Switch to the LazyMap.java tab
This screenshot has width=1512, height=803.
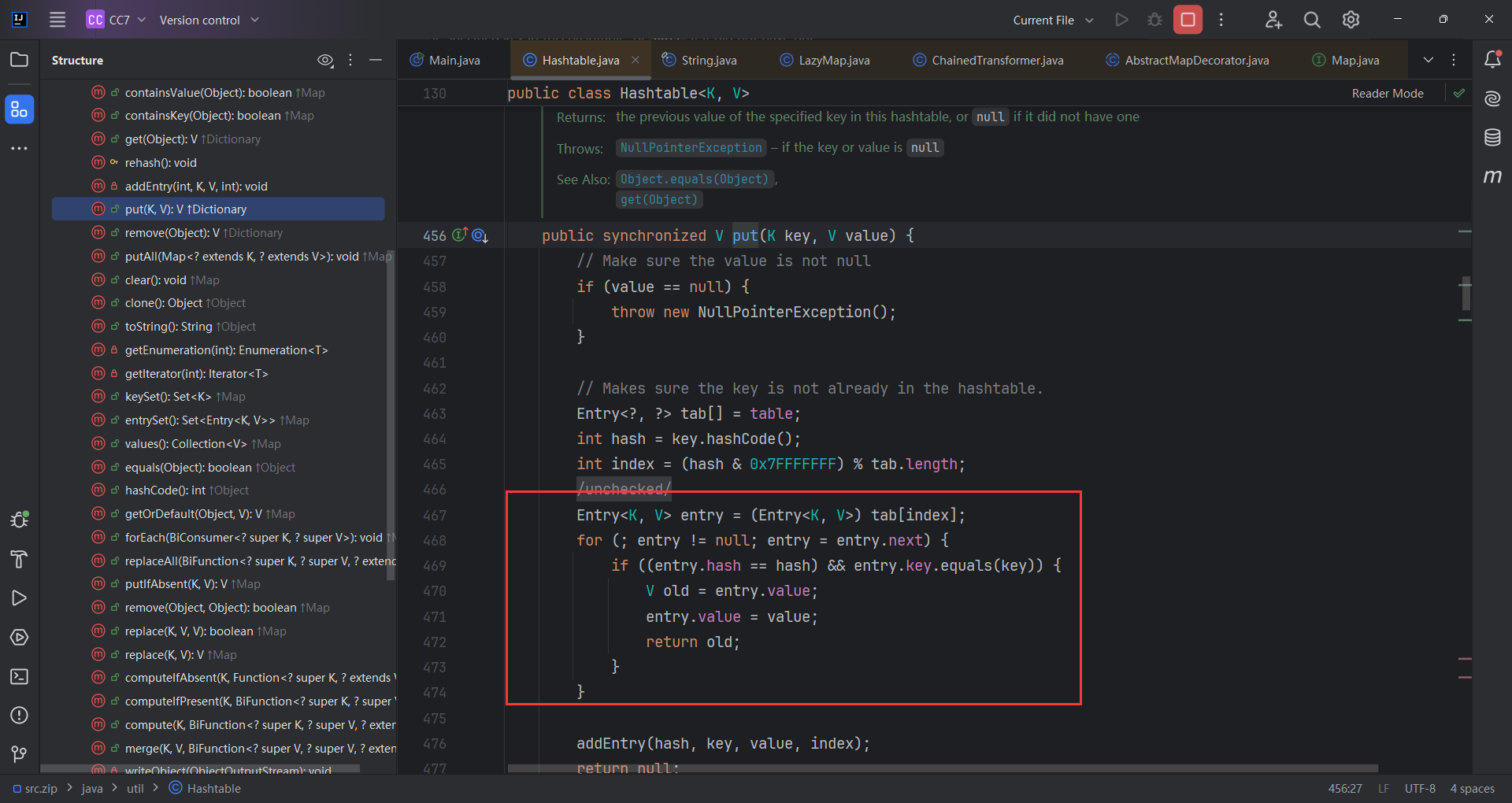coord(825,60)
